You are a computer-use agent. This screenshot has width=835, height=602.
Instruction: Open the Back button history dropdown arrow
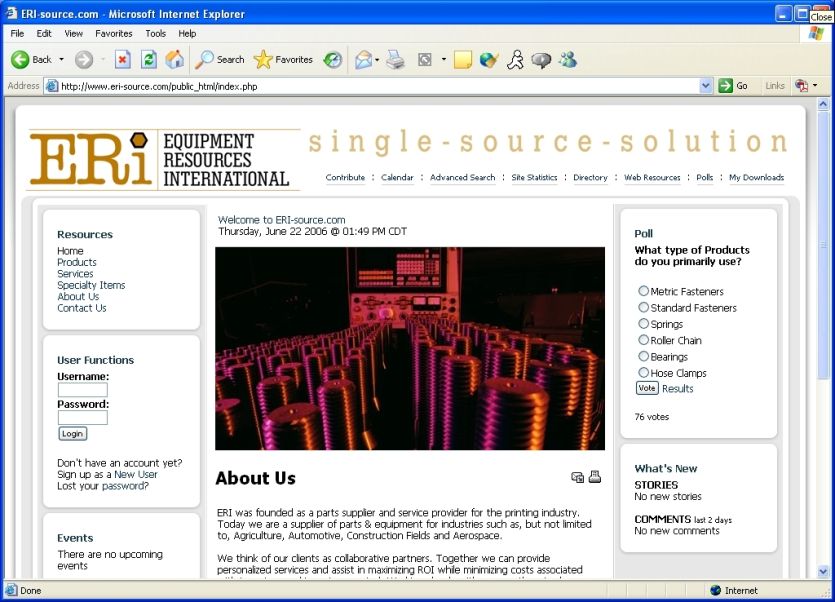pos(61,60)
